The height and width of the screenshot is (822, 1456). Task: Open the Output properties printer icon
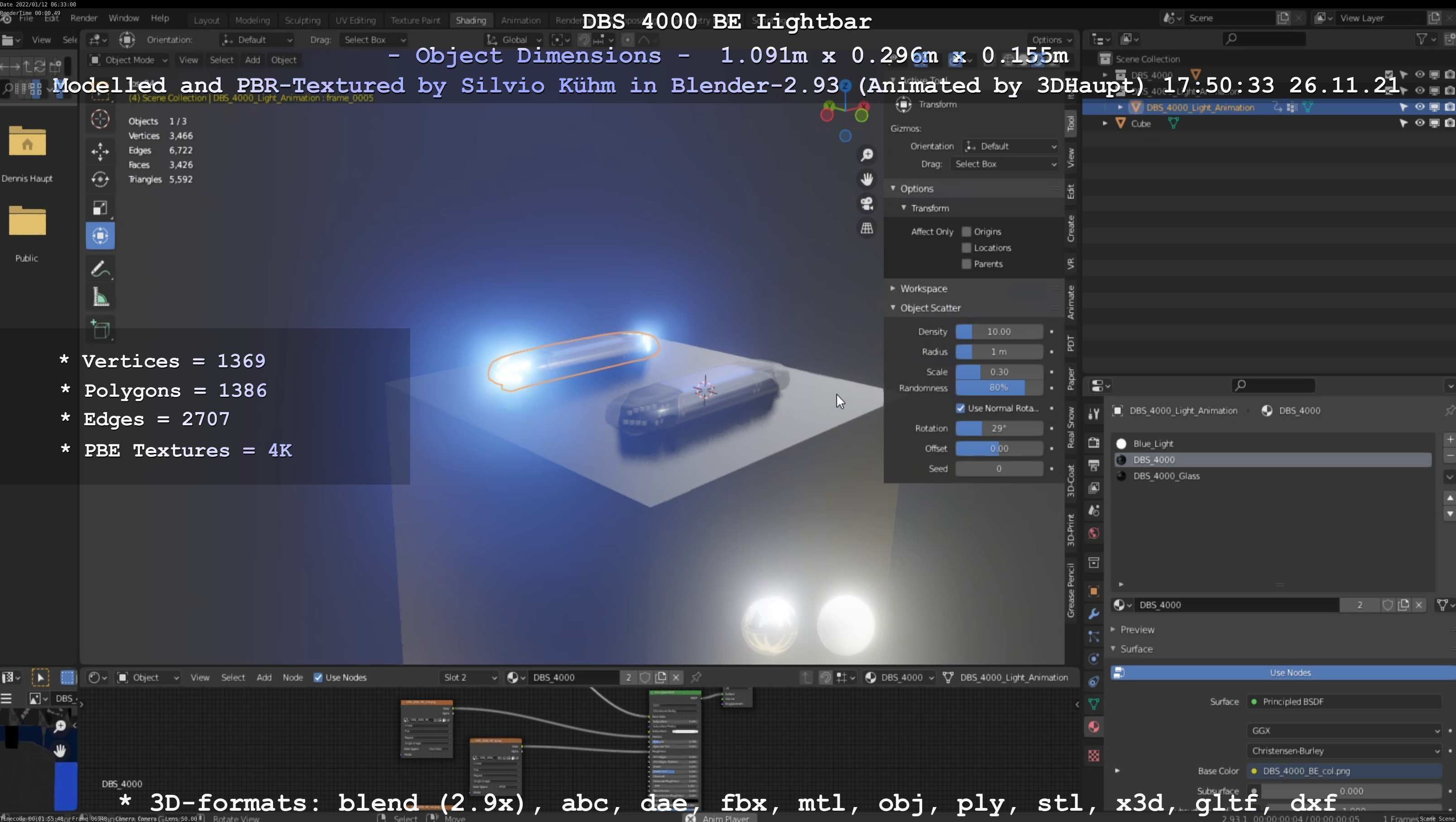[1094, 465]
